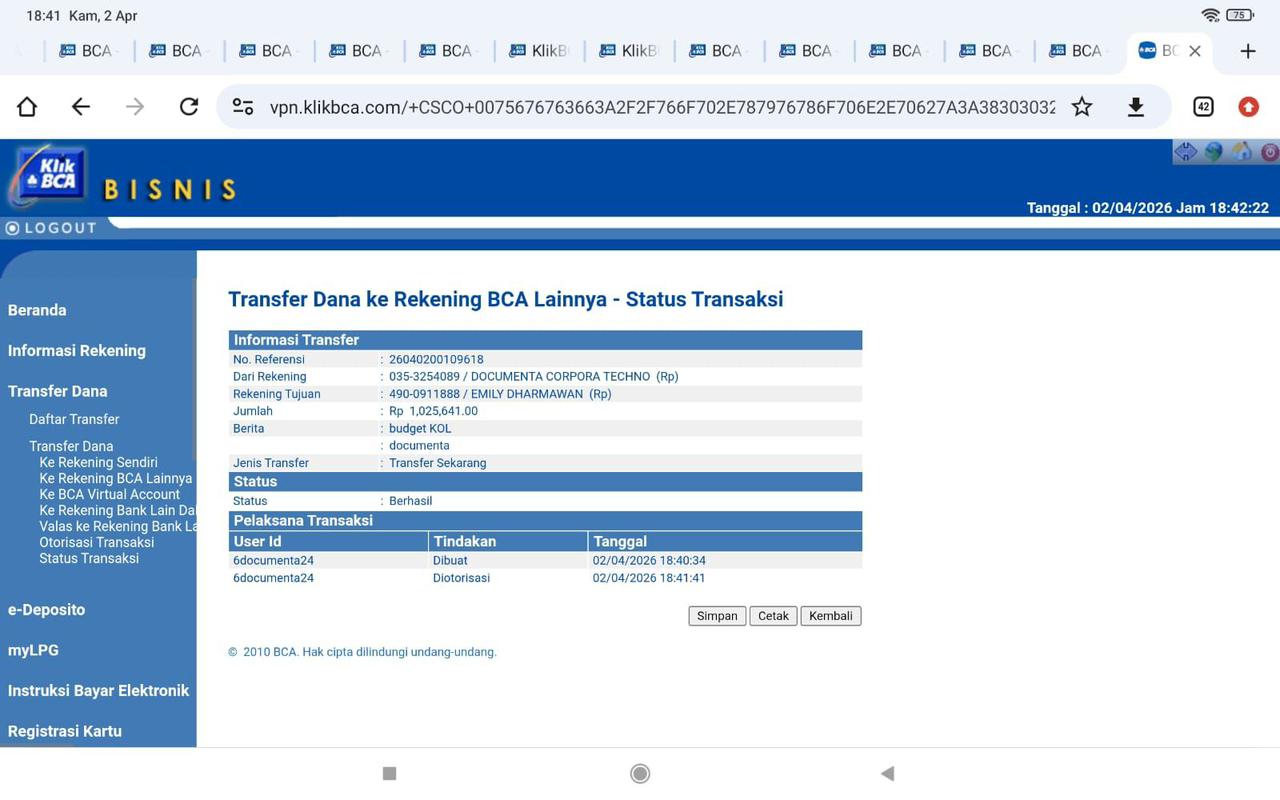This screenshot has width=1280, height=800.
Task: Click the pink VPN power logout icon
Action: (x=1269, y=152)
